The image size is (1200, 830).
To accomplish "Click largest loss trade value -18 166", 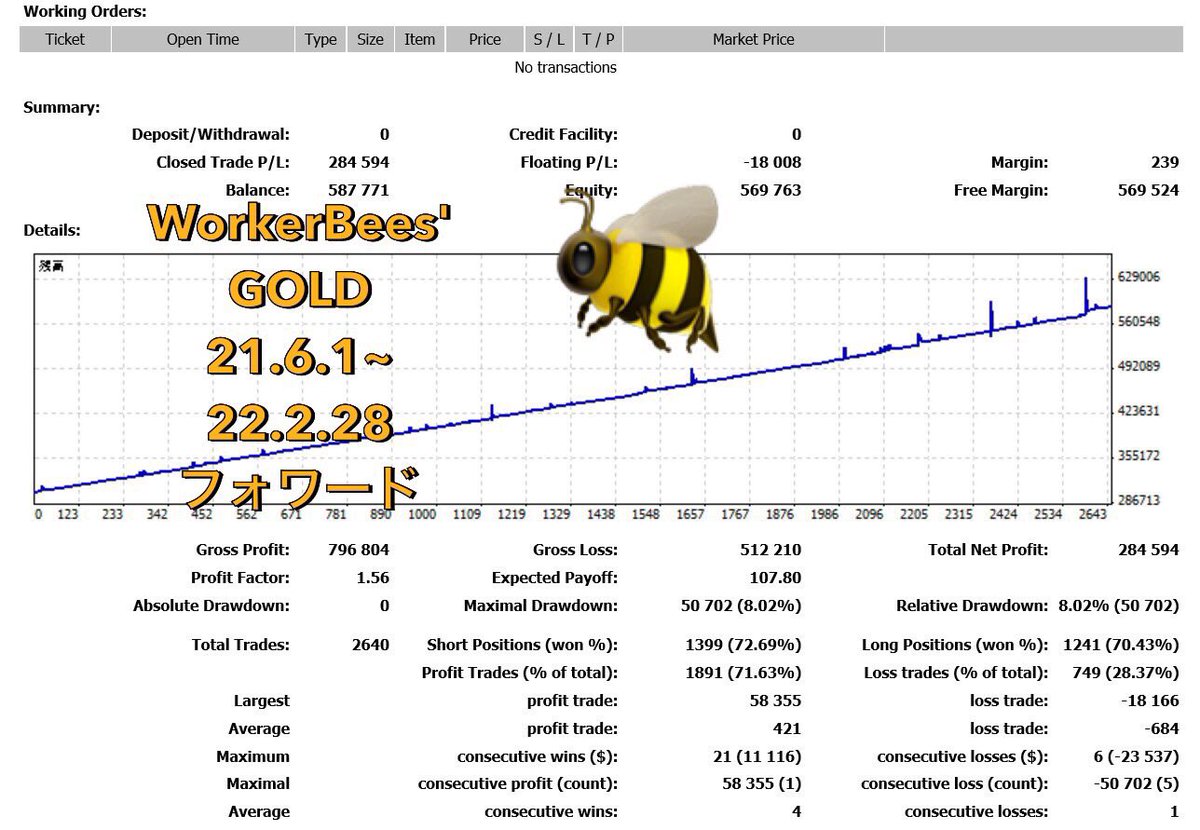I will (x=1148, y=701).
